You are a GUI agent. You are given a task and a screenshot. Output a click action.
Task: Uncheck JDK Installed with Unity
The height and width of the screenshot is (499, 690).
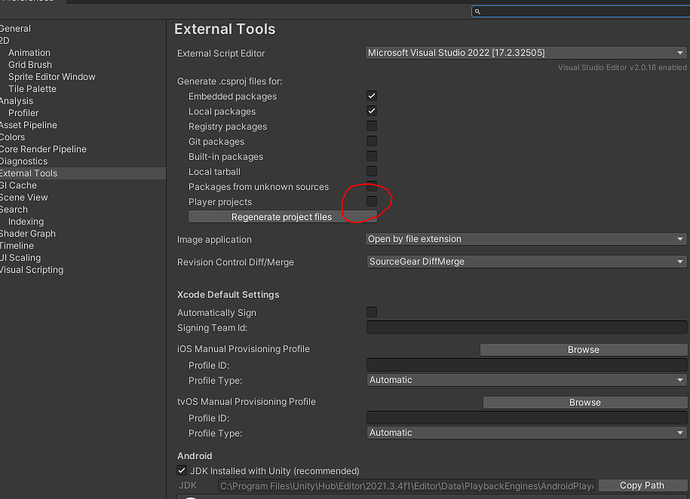[x=181, y=470]
